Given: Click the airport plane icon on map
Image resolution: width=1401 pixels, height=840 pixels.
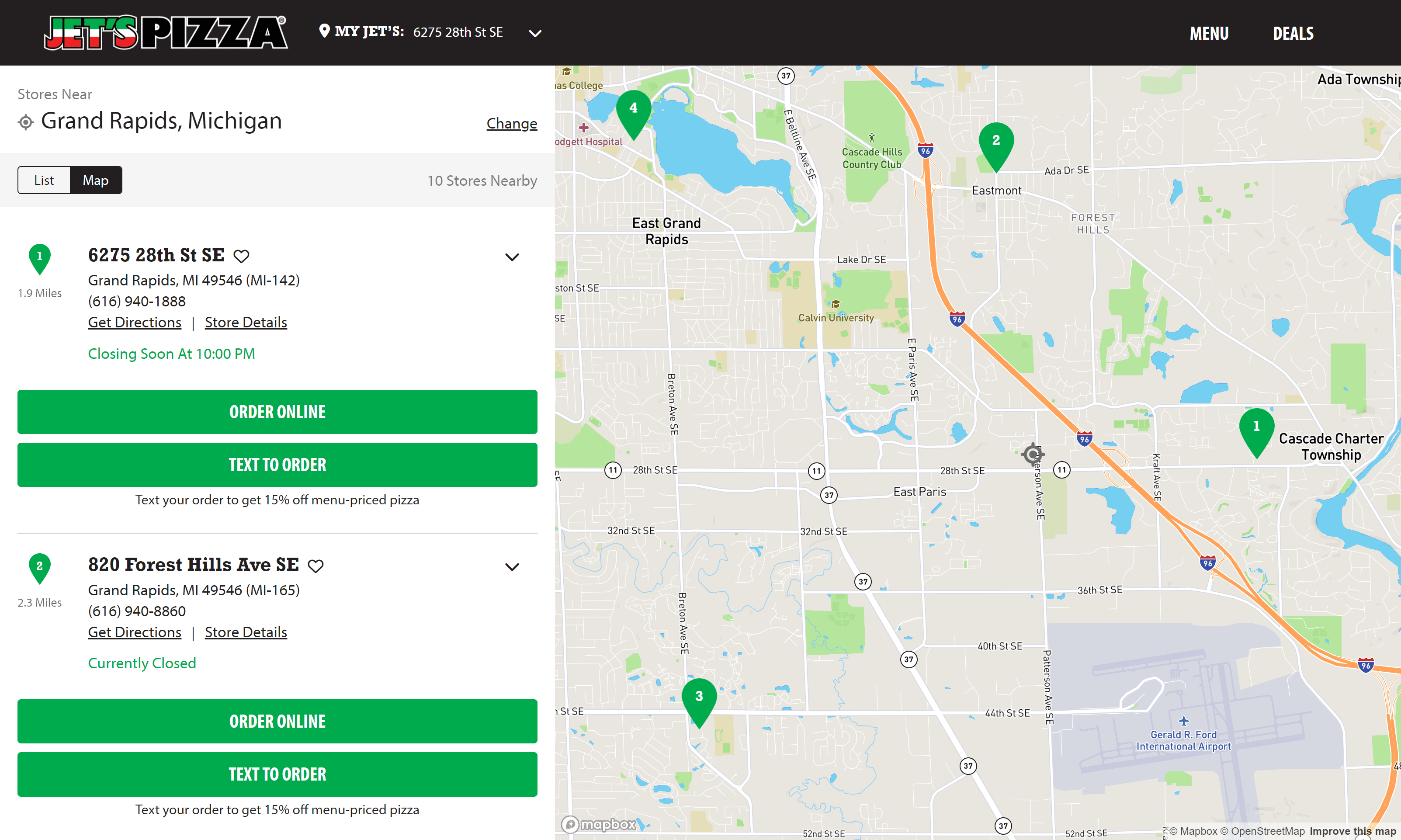Looking at the screenshot, I should coord(1183,721).
